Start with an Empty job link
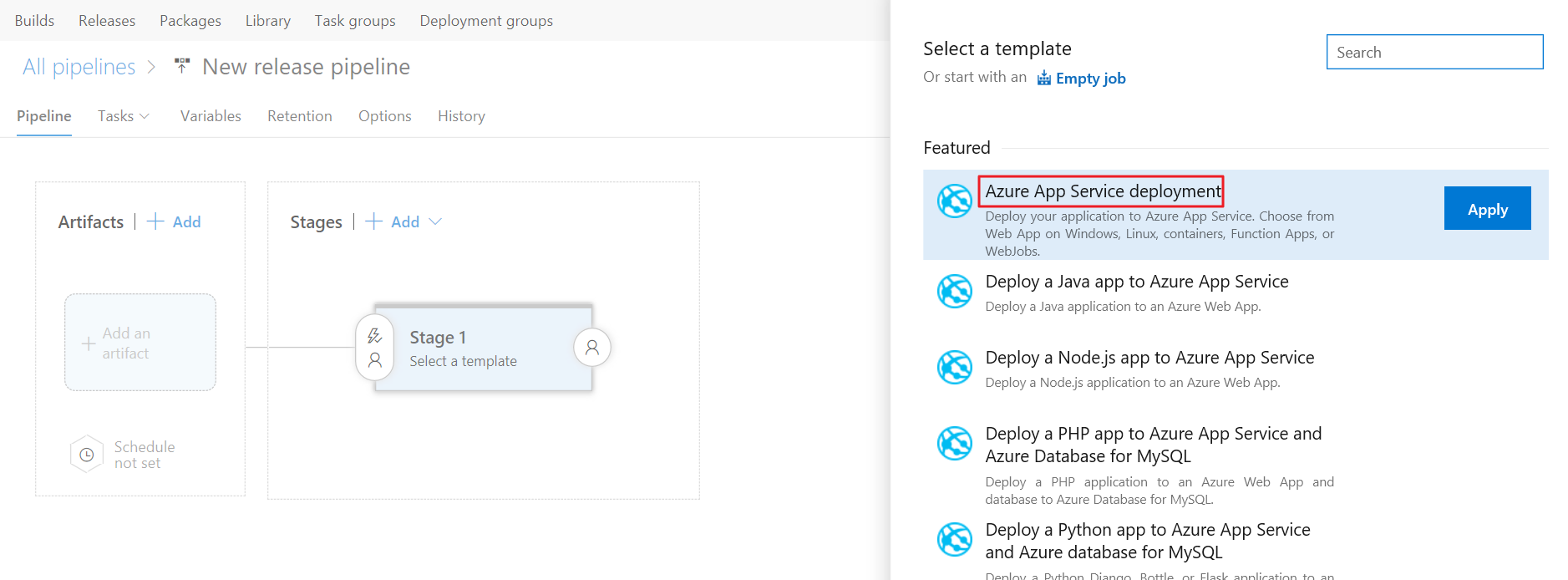The height and width of the screenshot is (580, 1568). click(1089, 79)
